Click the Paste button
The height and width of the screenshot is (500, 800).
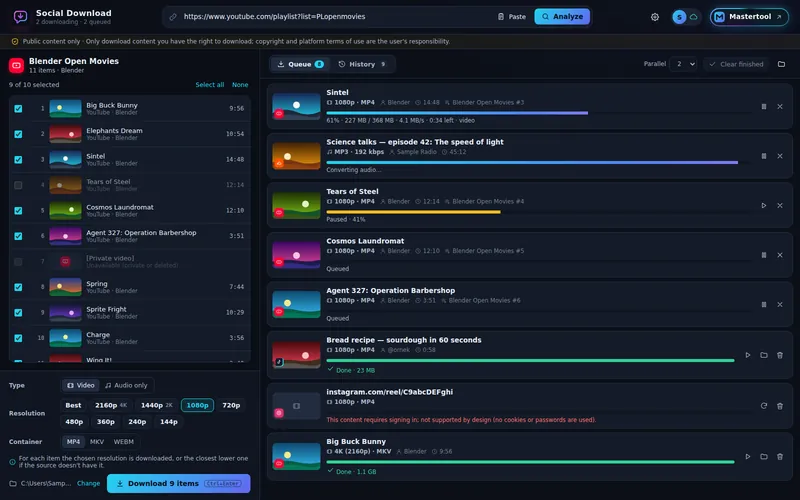[x=512, y=17]
